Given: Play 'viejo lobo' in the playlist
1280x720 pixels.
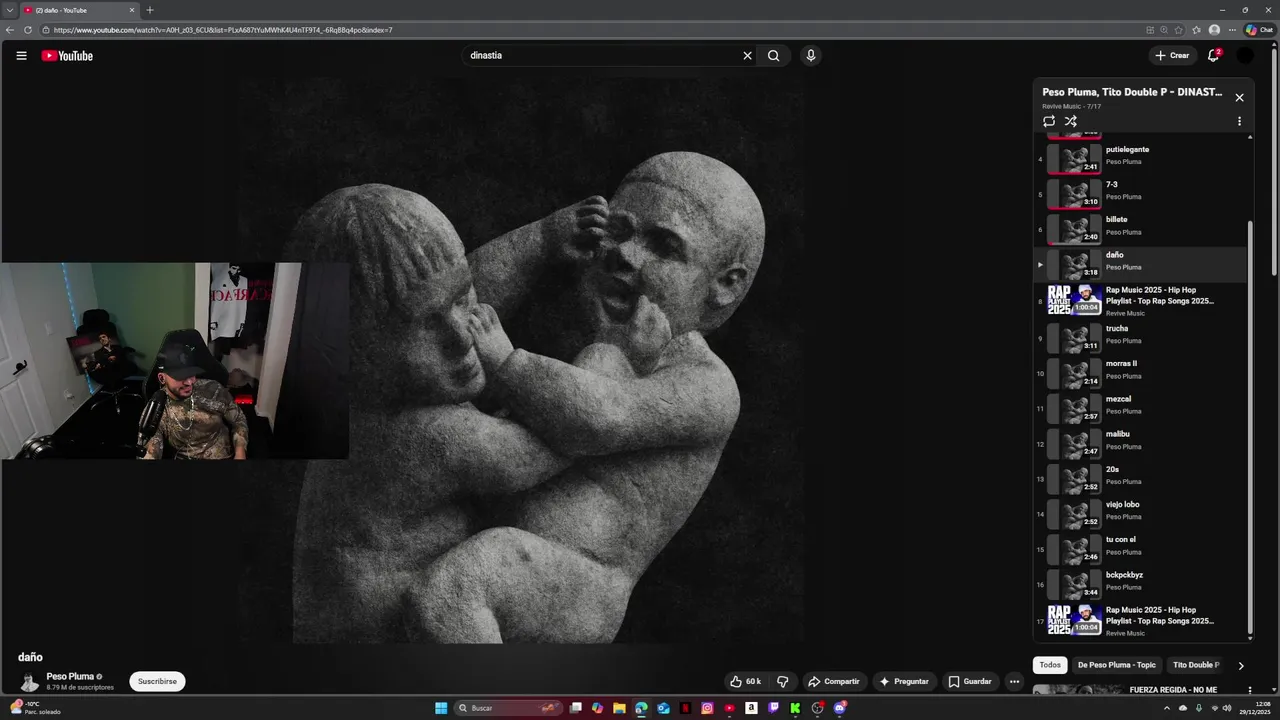Looking at the screenshot, I should (1140, 513).
